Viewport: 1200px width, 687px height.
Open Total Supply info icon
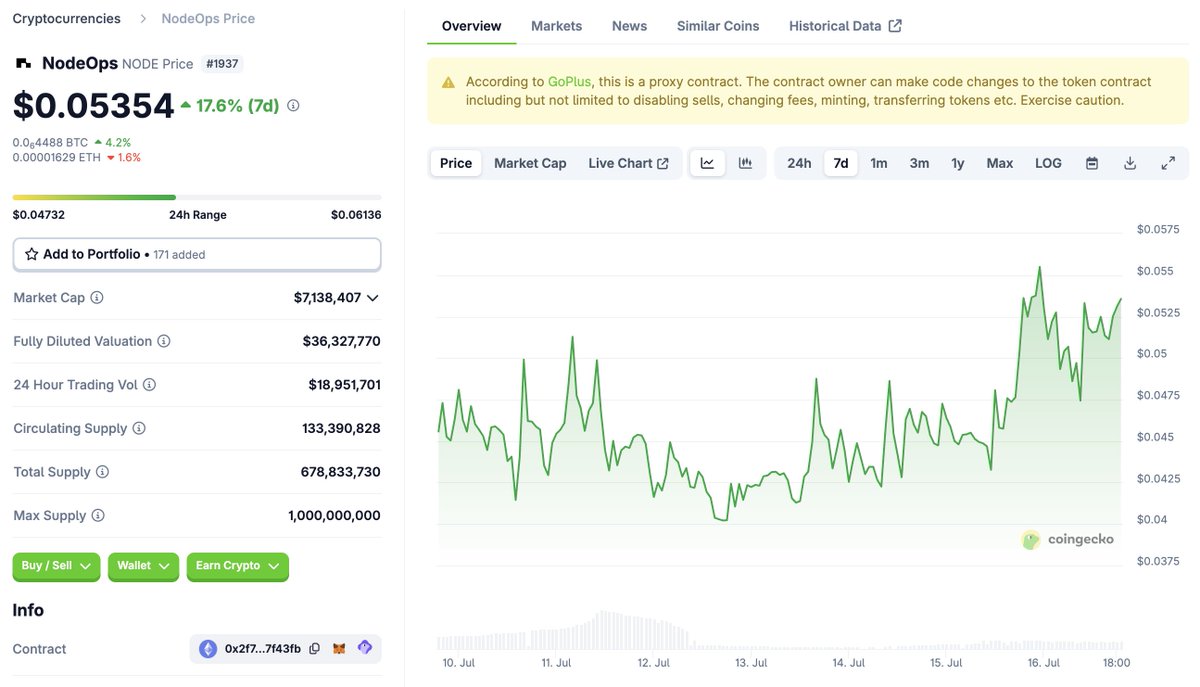pyautogui.click(x=102, y=472)
